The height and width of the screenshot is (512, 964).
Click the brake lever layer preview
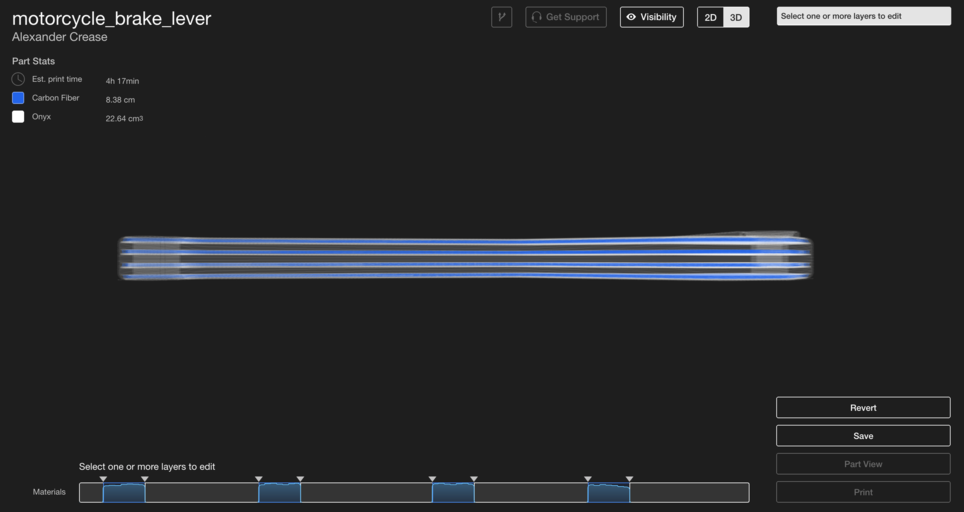point(465,257)
